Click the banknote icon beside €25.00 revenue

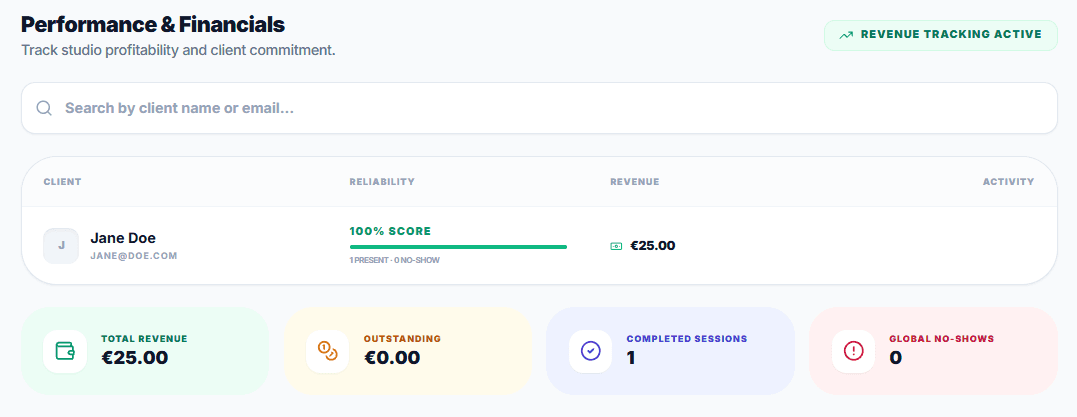click(x=617, y=246)
